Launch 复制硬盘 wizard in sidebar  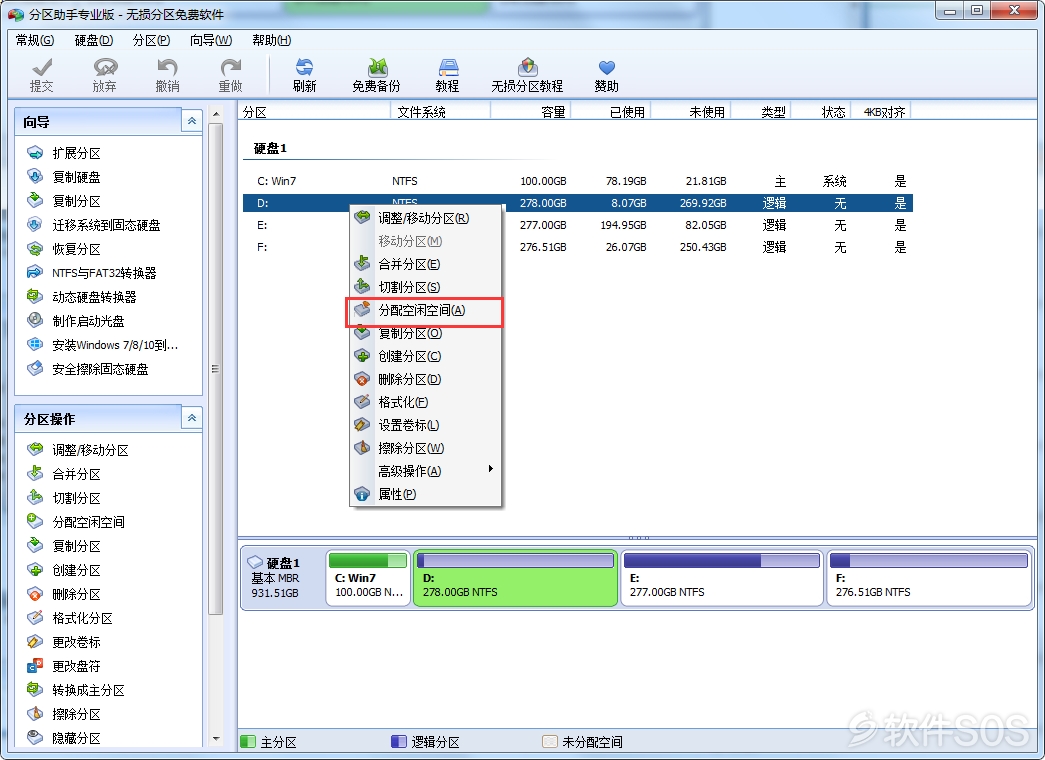[64, 177]
